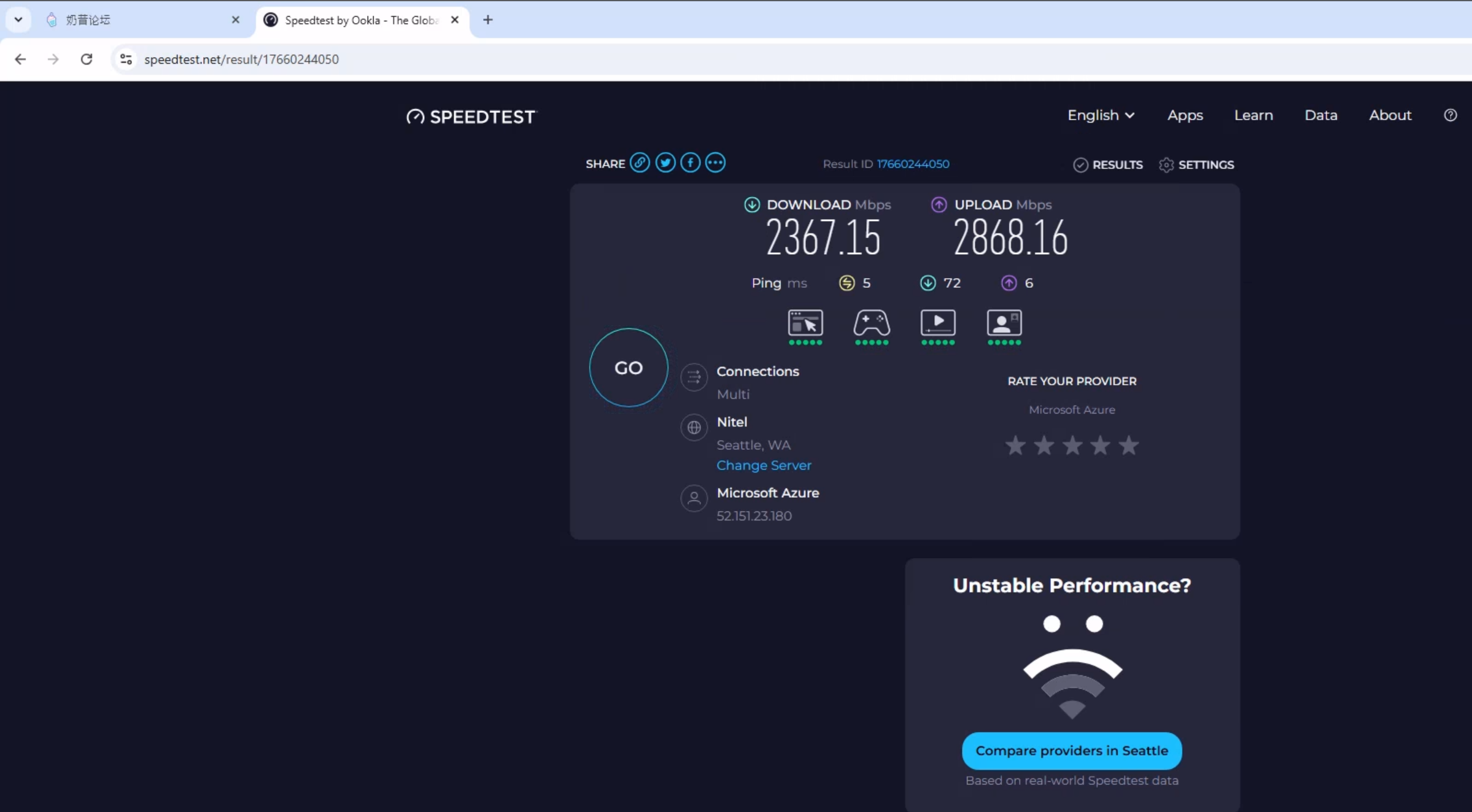
Task: Open the help question mark icon
Action: (1451, 115)
